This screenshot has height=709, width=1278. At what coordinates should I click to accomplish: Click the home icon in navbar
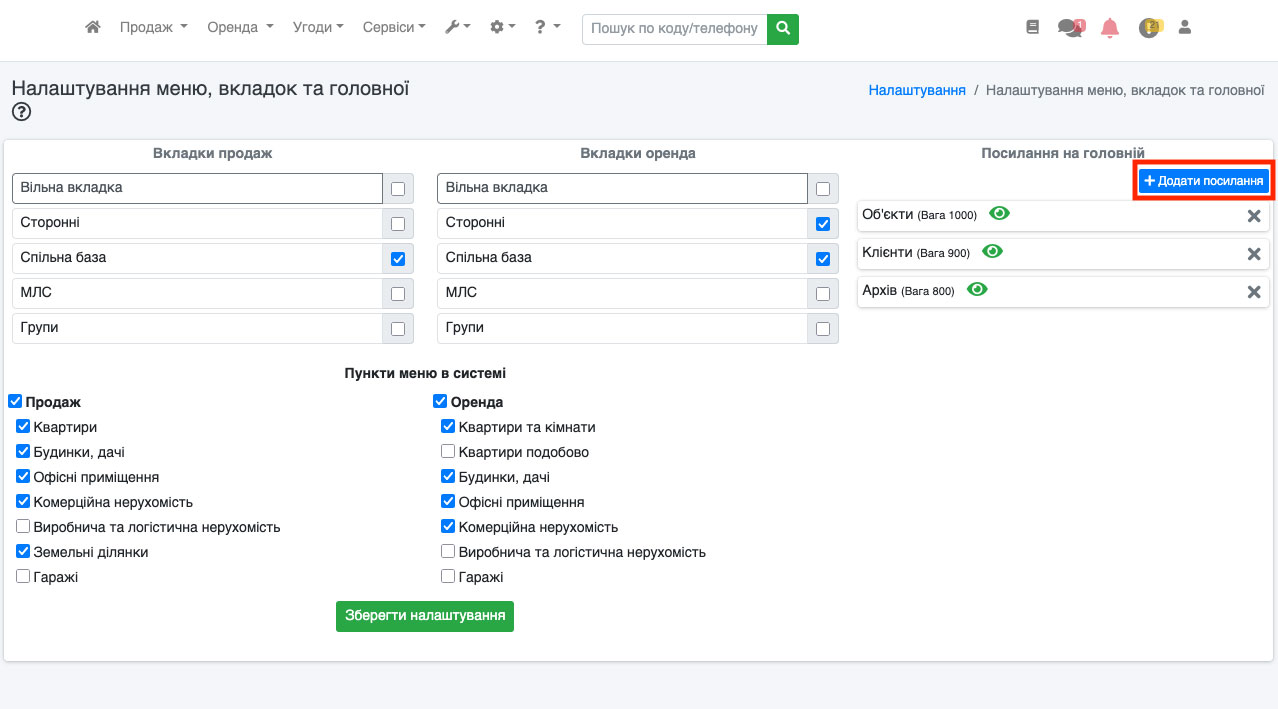[93, 28]
